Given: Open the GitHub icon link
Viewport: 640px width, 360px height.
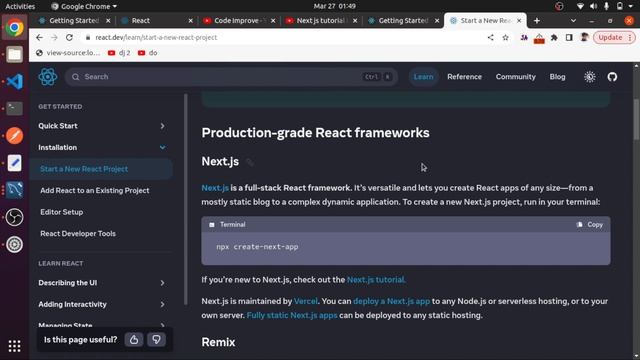Looking at the screenshot, I should pos(612,77).
